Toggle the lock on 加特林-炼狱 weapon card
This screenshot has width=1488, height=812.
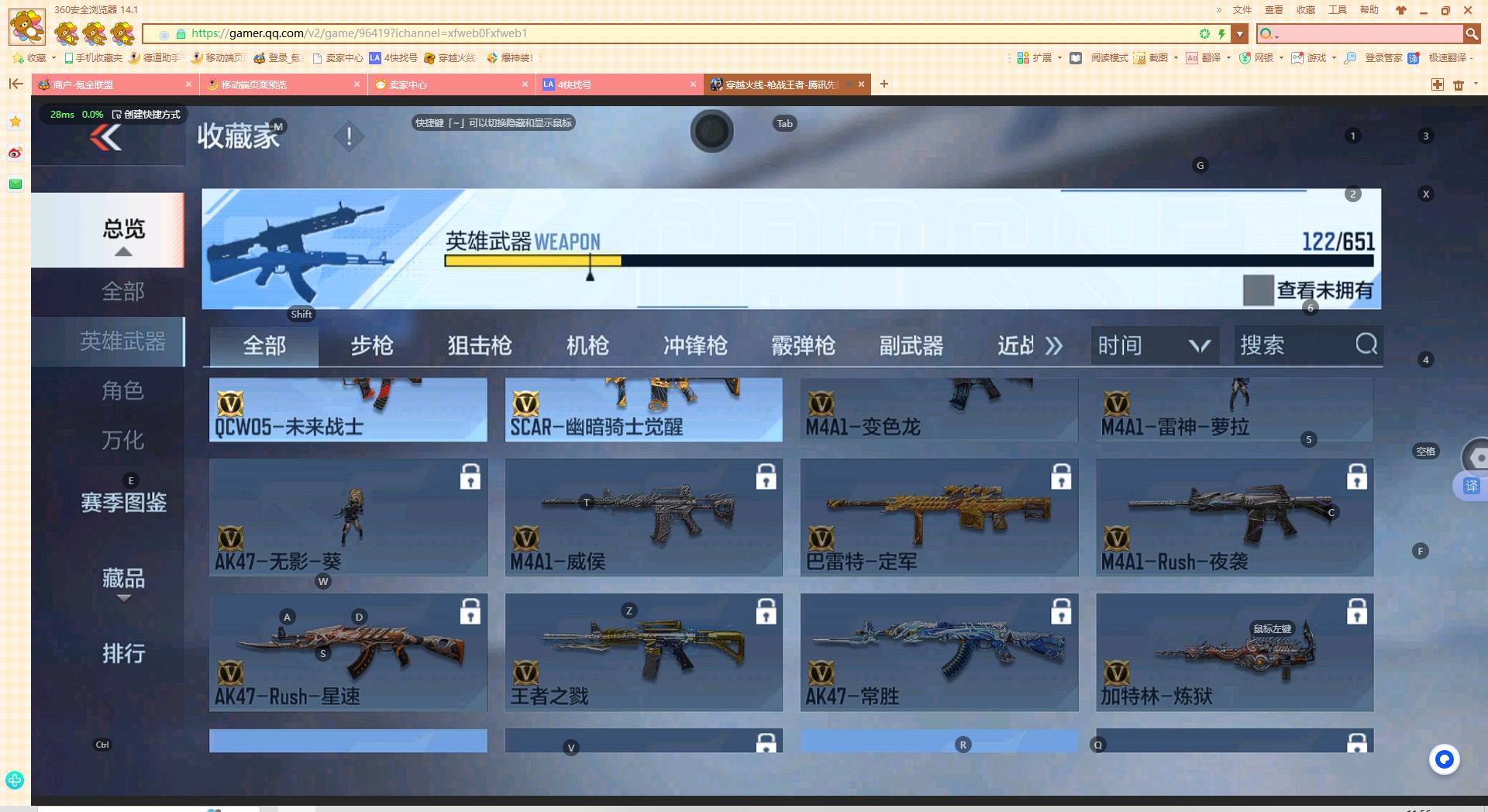pyautogui.click(x=1356, y=611)
